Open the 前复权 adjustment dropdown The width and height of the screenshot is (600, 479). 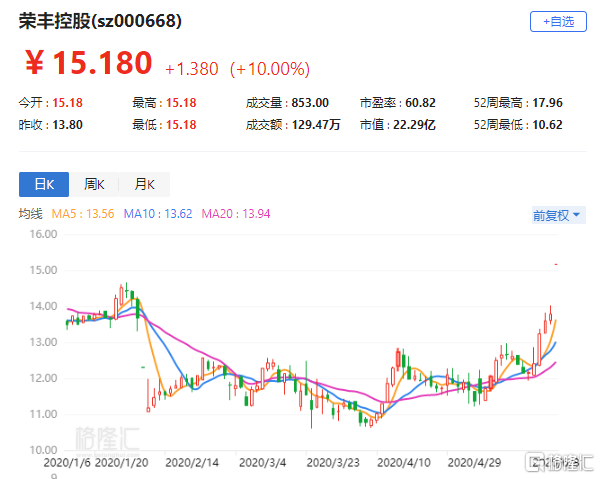coord(558,215)
